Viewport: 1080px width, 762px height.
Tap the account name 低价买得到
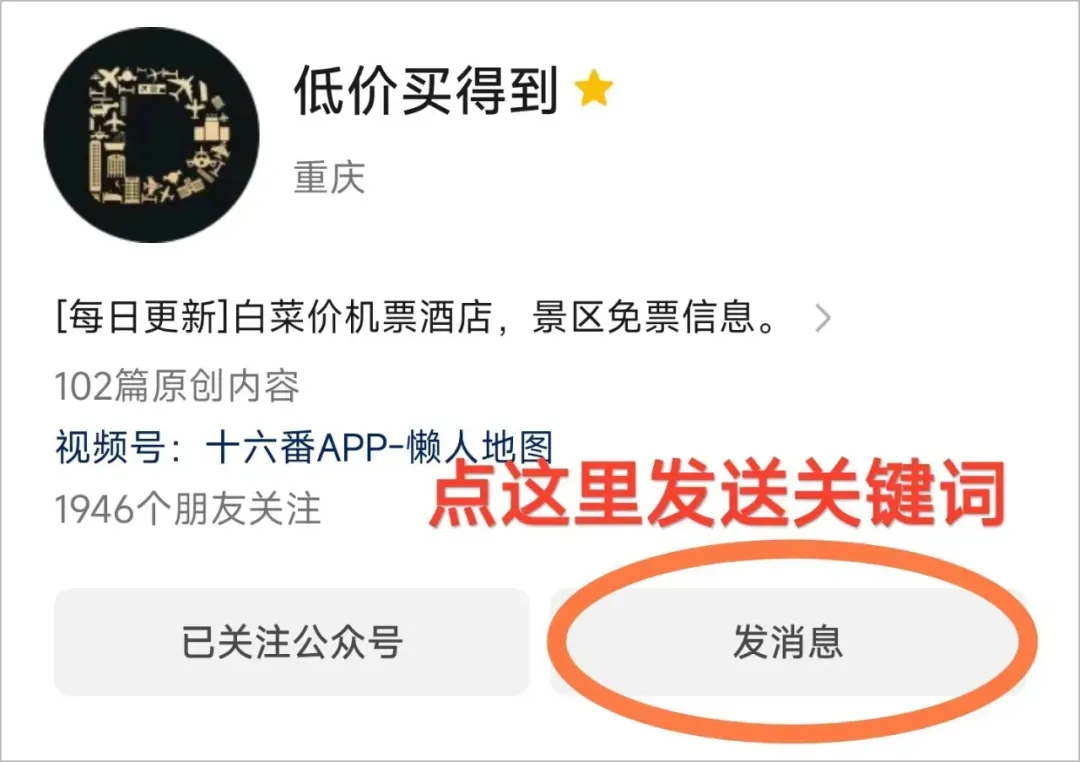(x=426, y=91)
